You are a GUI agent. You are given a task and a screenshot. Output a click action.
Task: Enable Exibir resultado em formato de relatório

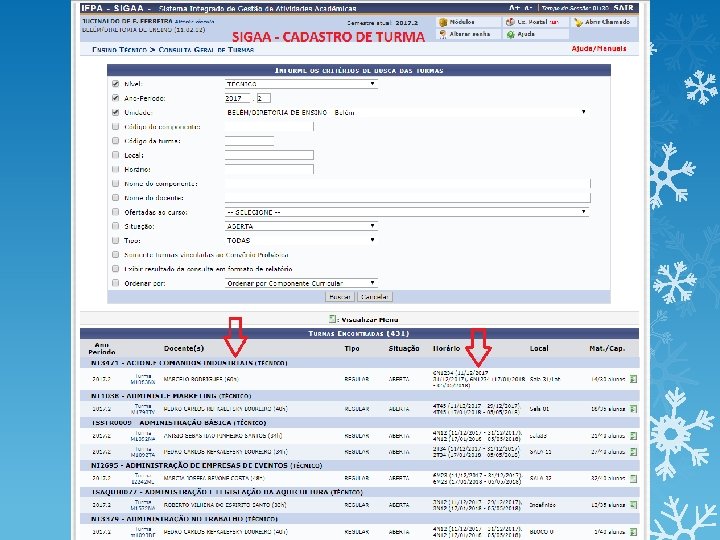[115, 269]
